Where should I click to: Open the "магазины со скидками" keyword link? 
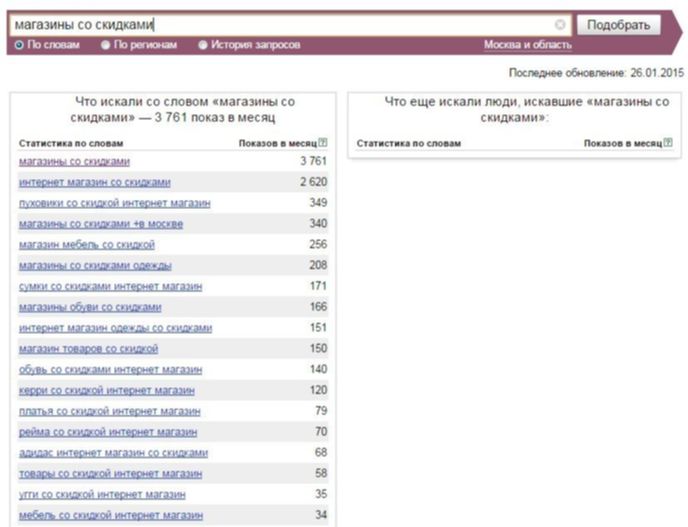(x=74, y=161)
